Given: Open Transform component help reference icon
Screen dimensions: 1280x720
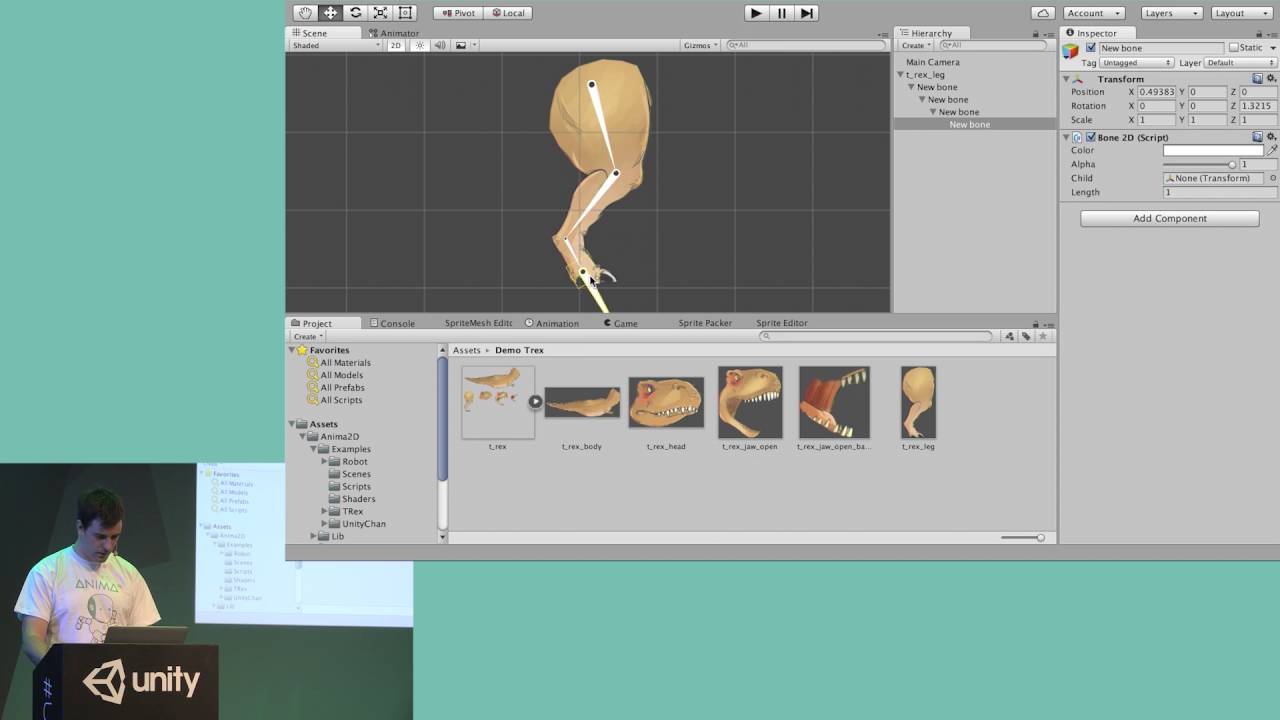Looking at the screenshot, I should pos(1258,79).
